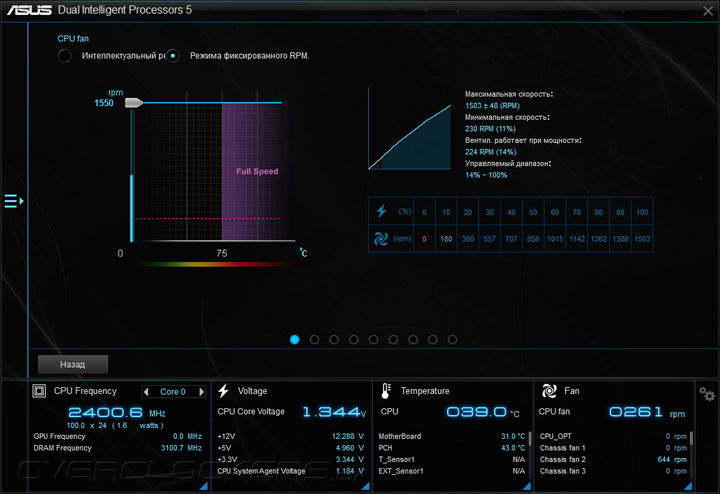Click the power percent lightning icon in table
720x494 pixels.
pyautogui.click(x=381, y=211)
